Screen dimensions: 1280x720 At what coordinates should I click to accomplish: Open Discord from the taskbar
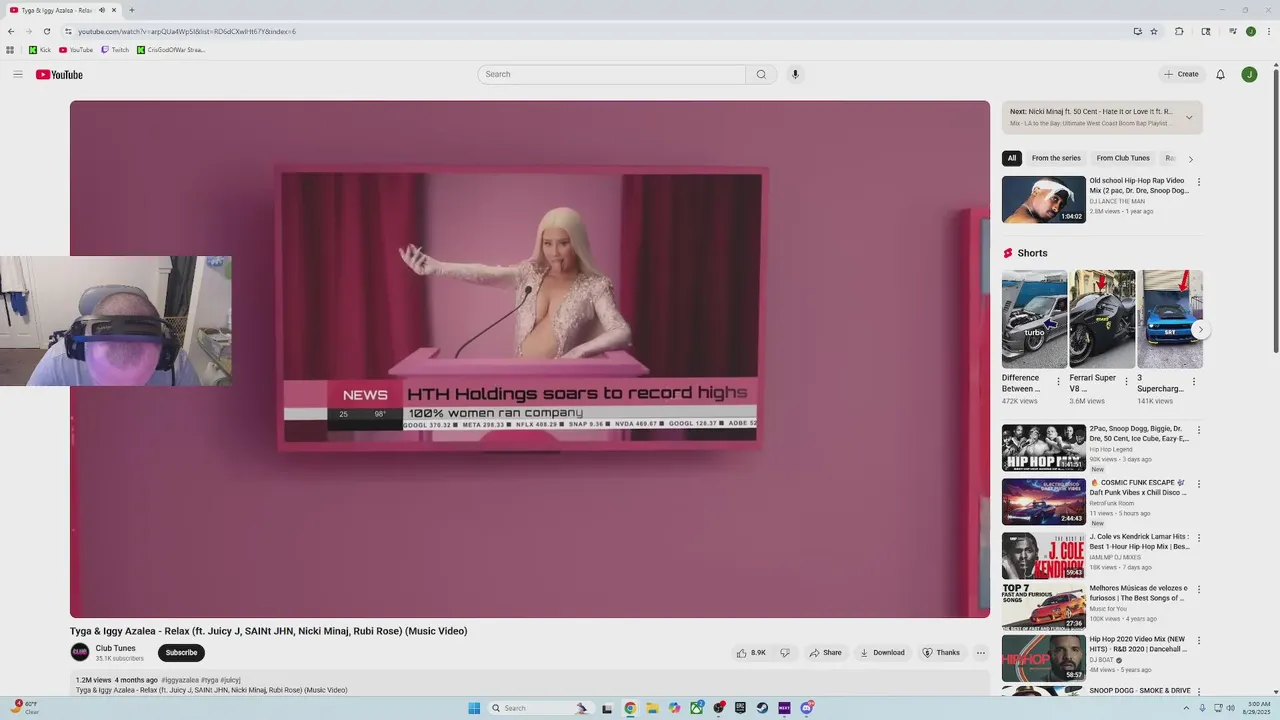point(806,708)
